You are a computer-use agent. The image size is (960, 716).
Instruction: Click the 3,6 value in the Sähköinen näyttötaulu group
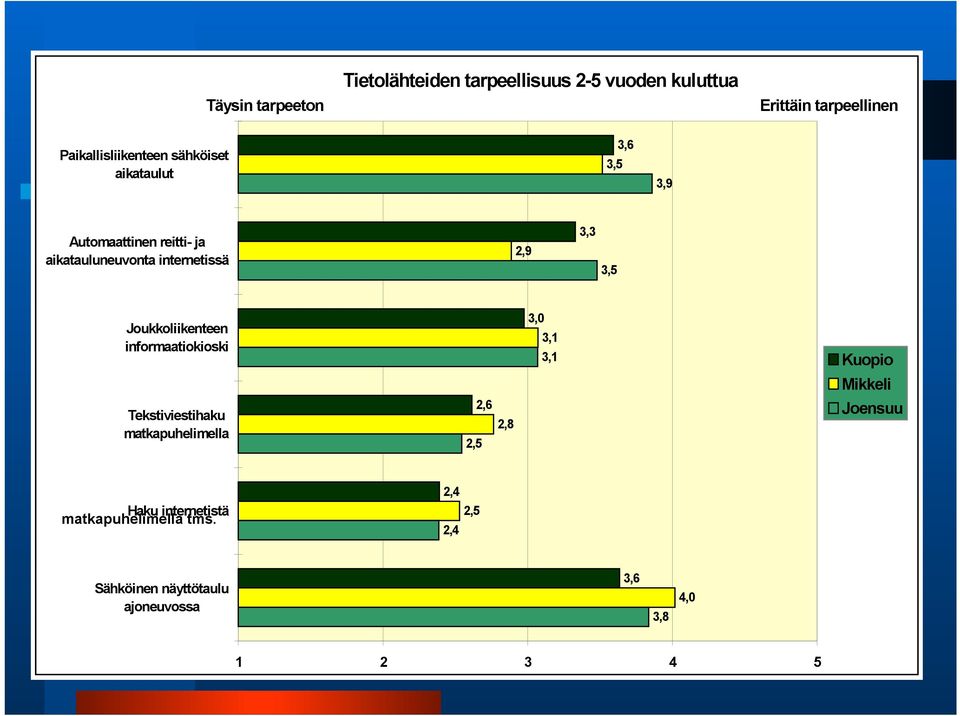[632, 578]
